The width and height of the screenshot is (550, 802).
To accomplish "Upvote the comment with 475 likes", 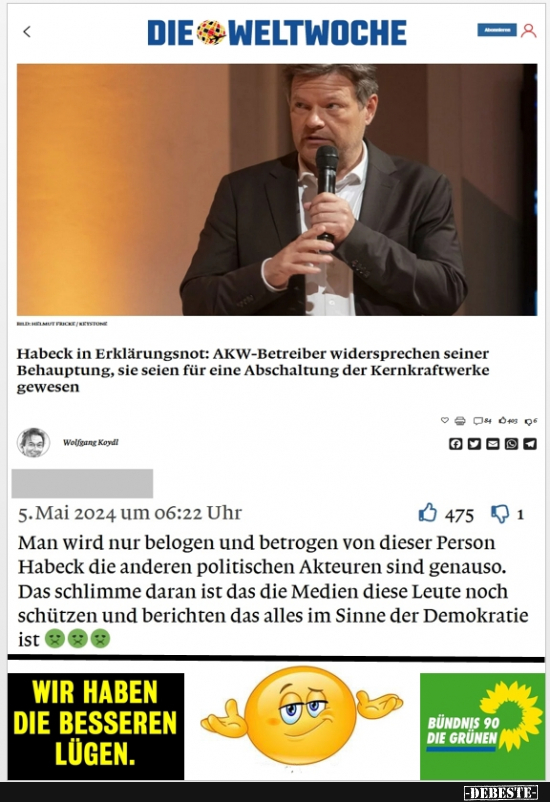I will click(428, 513).
